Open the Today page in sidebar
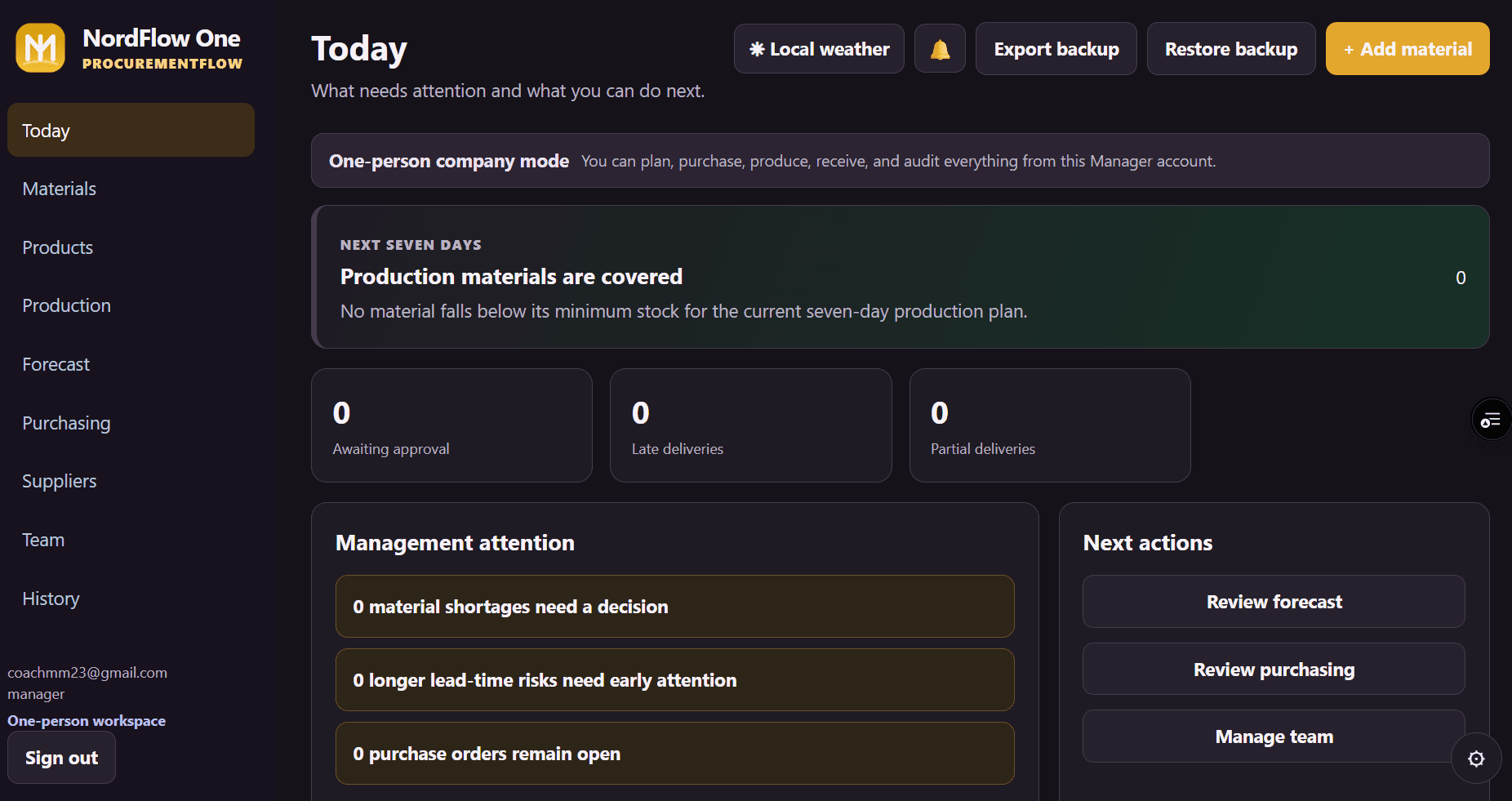The width and height of the screenshot is (1512, 801). click(131, 130)
